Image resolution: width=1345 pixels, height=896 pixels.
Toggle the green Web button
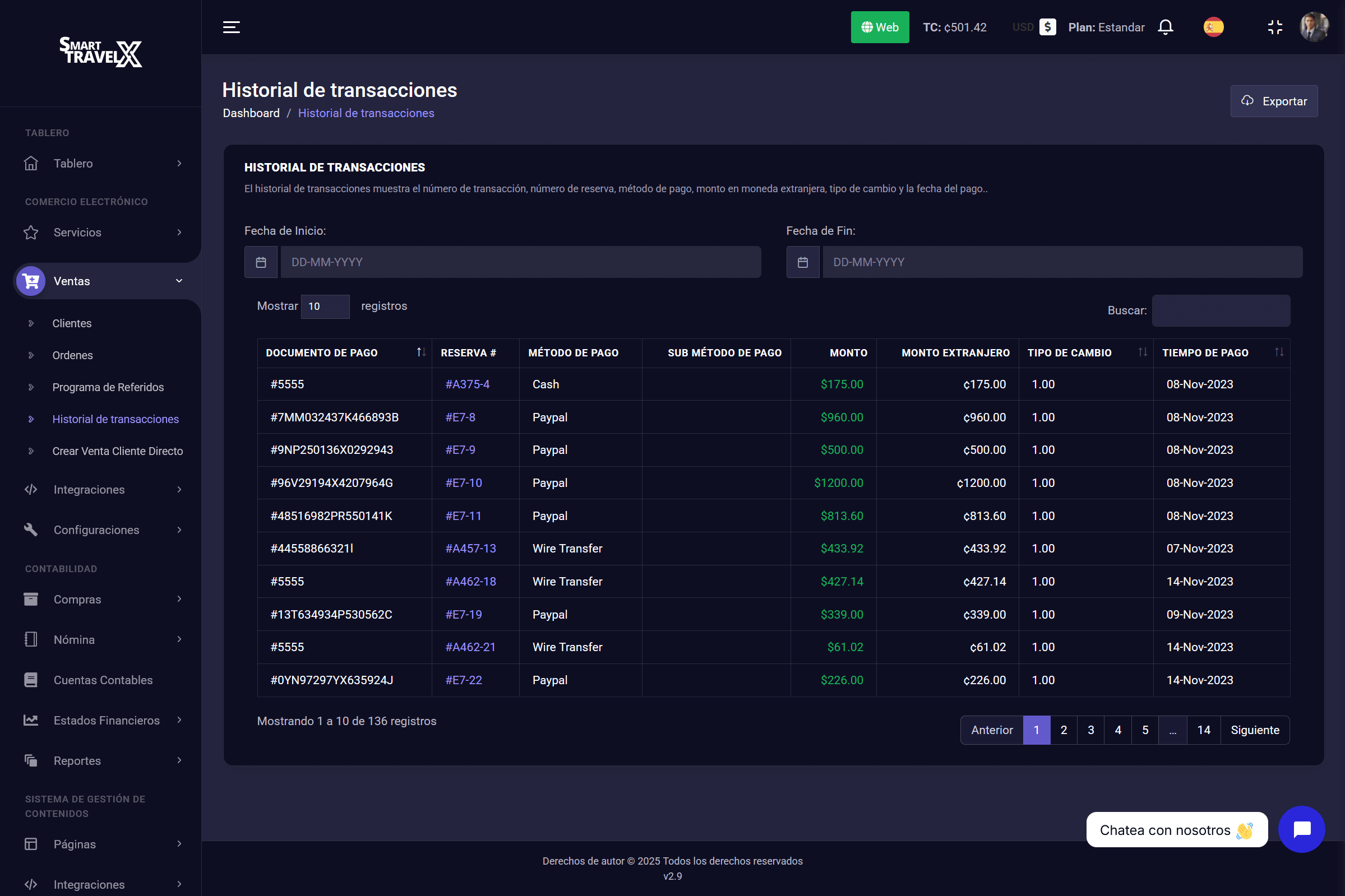(x=880, y=27)
